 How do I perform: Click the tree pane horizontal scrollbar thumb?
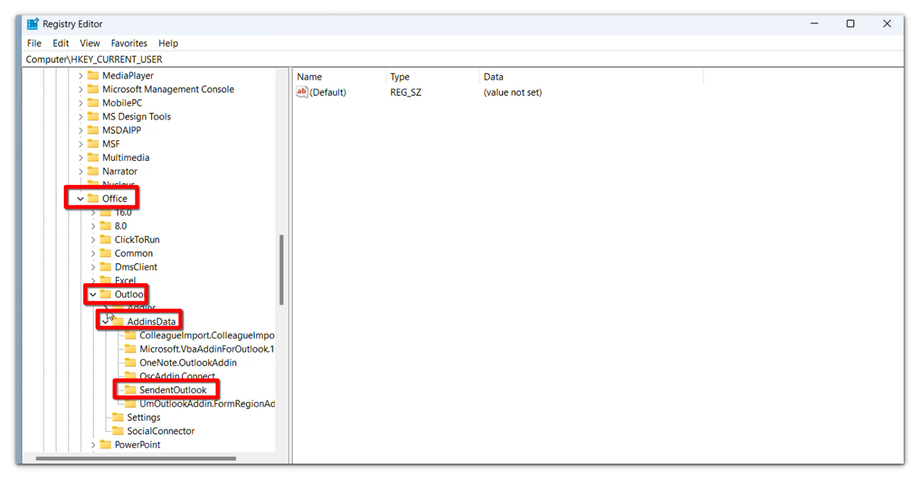[x=136, y=458]
